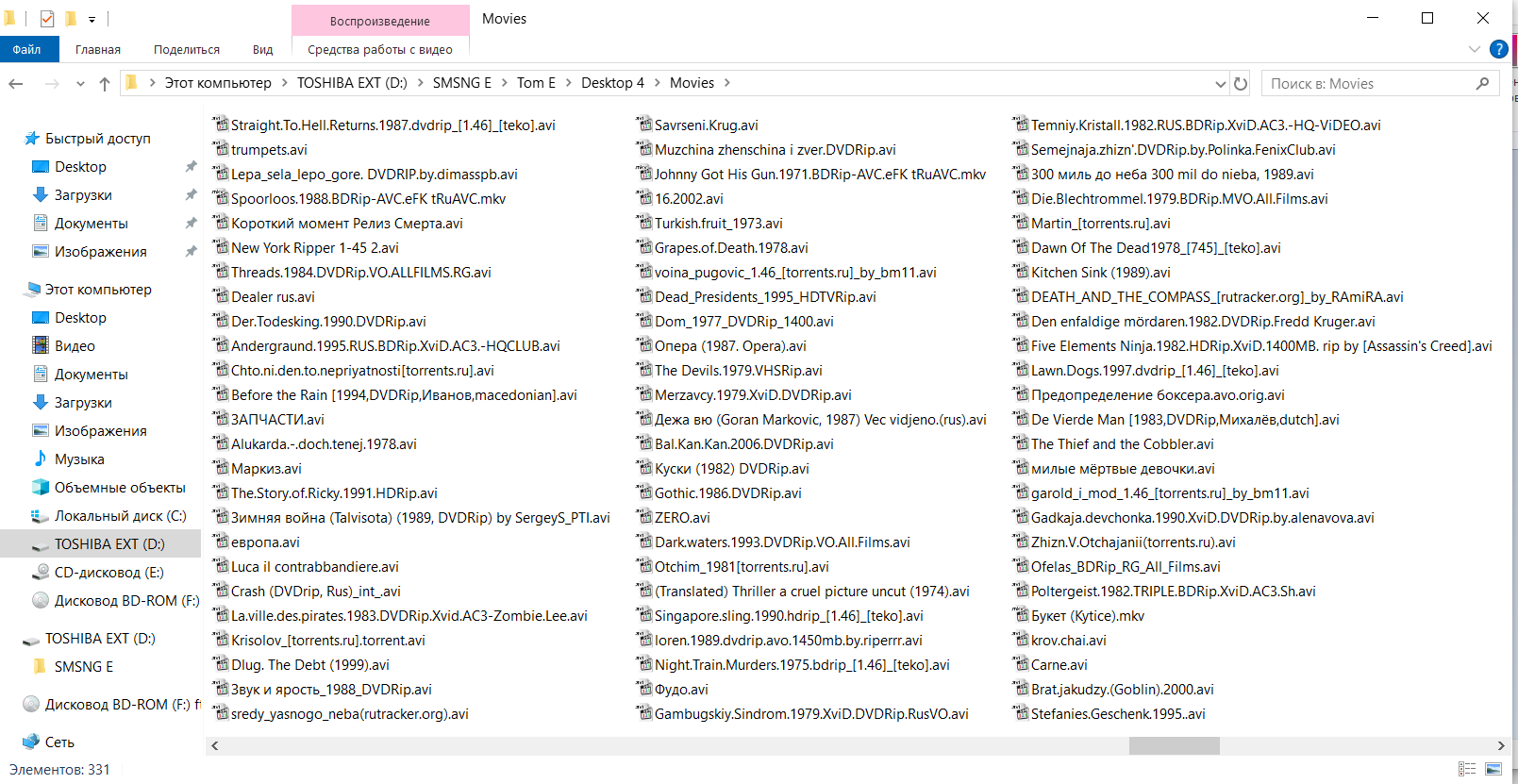
Task: Select the file The Thief and the Cobbler.avi
Action: click(1123, 443)
